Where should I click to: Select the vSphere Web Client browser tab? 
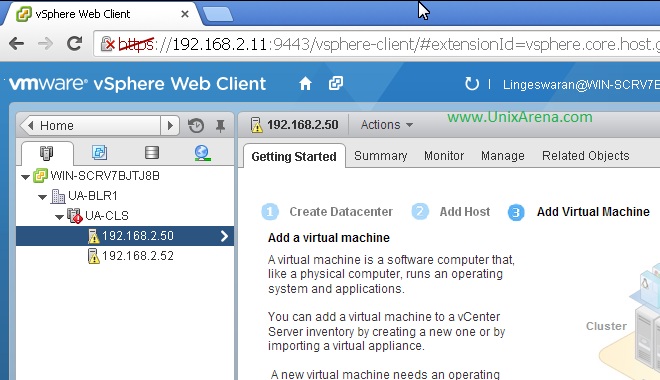101,14
